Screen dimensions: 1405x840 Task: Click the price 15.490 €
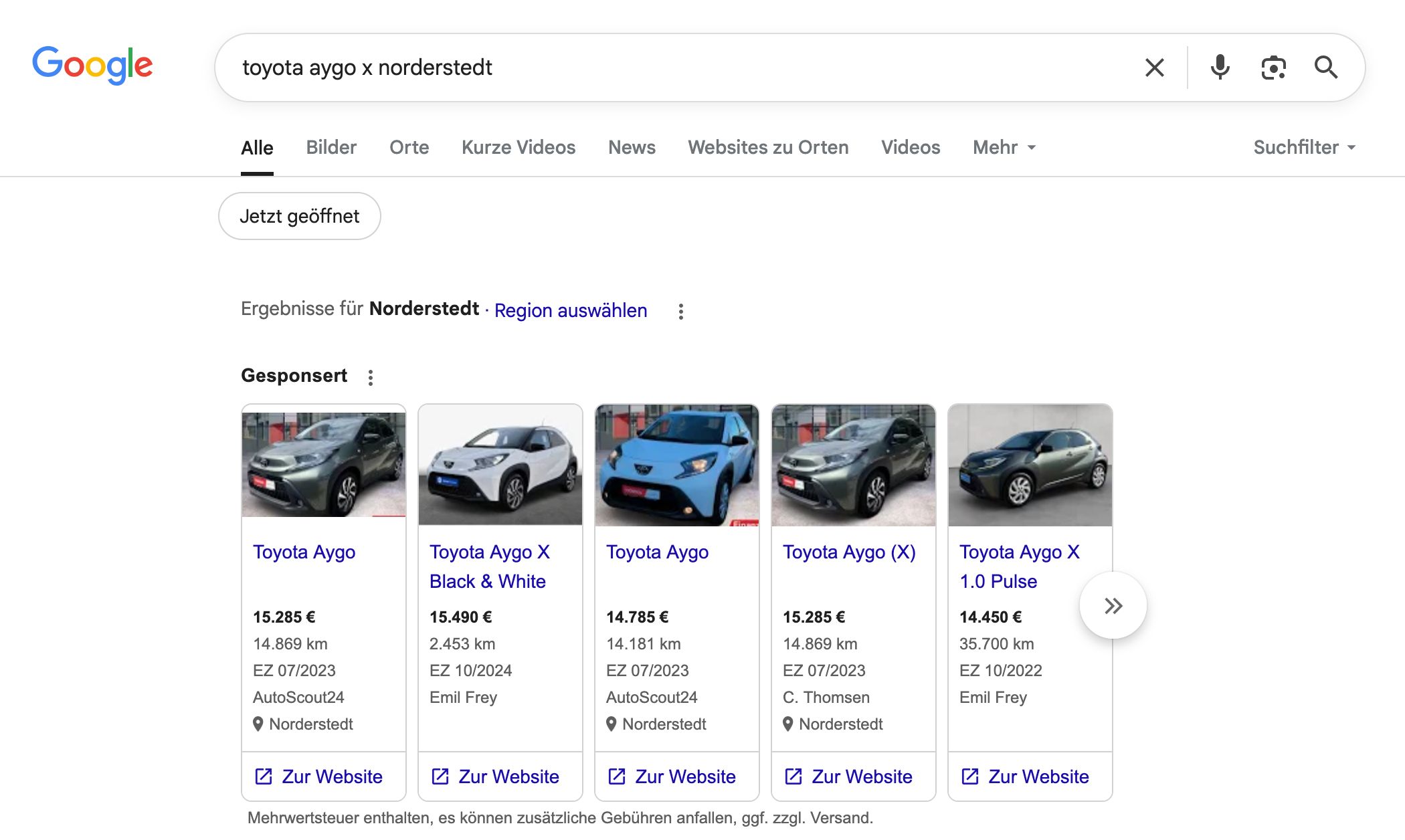pyautogui.click(x=461, y=617)
